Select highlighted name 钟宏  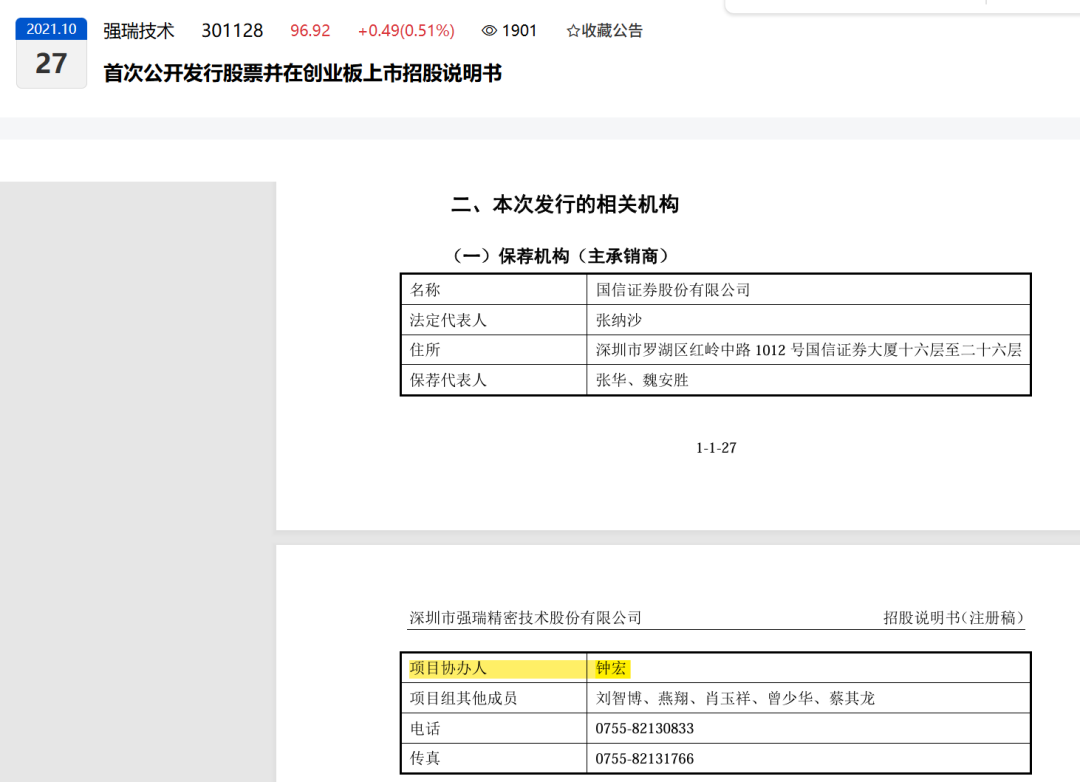[x=612, y=668]
